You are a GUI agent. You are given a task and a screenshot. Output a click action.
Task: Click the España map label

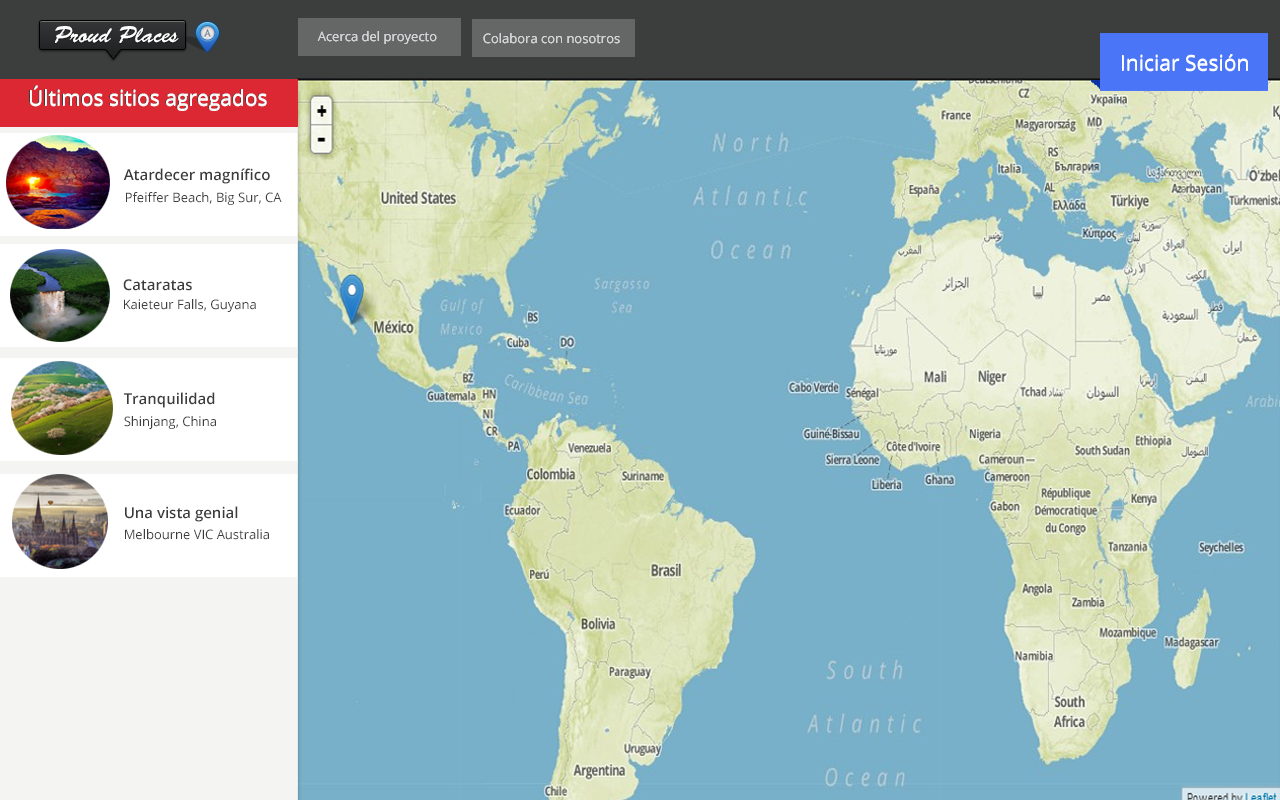pos(923,189)
